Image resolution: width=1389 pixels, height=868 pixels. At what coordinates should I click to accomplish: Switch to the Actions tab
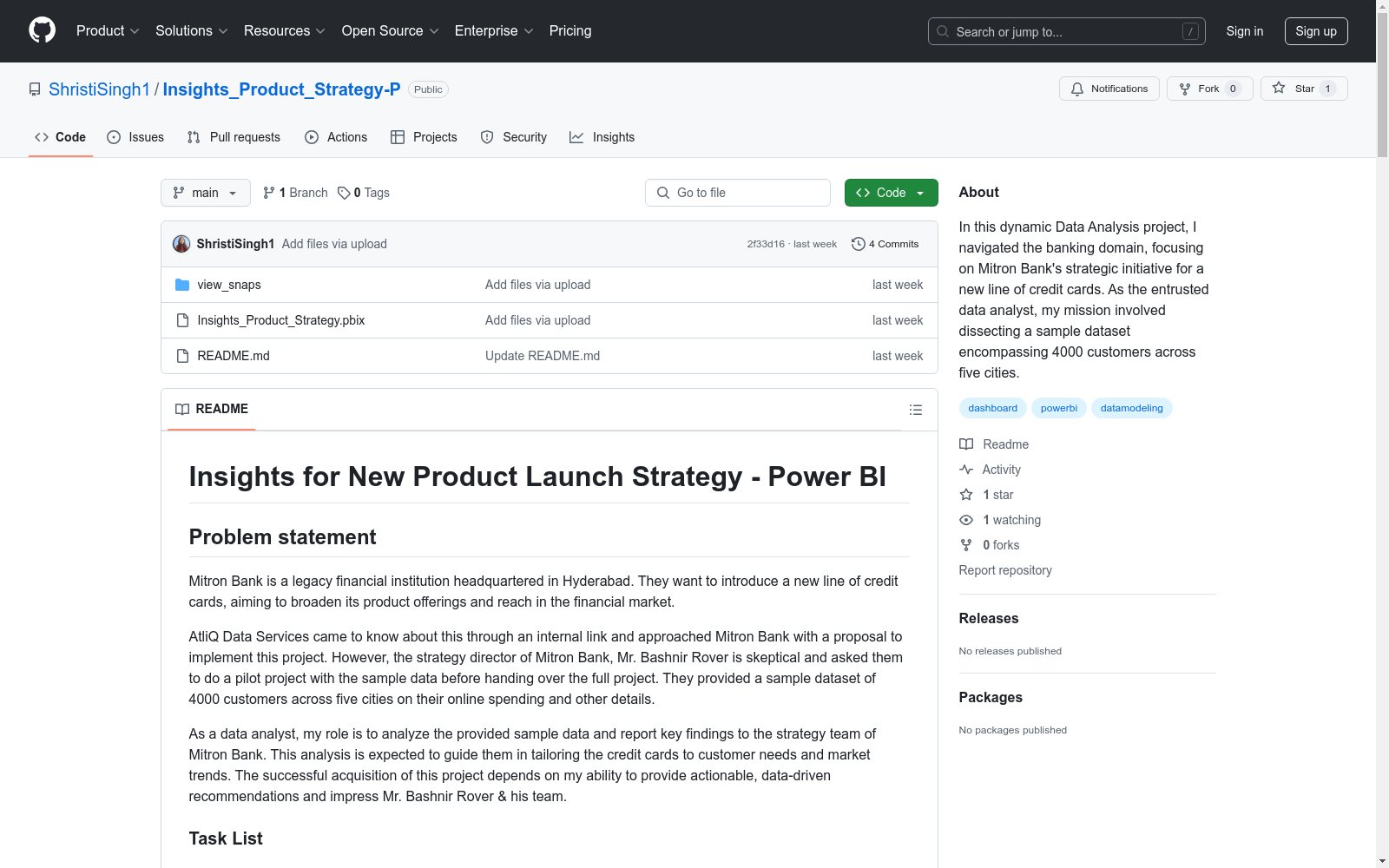point(336,137)
